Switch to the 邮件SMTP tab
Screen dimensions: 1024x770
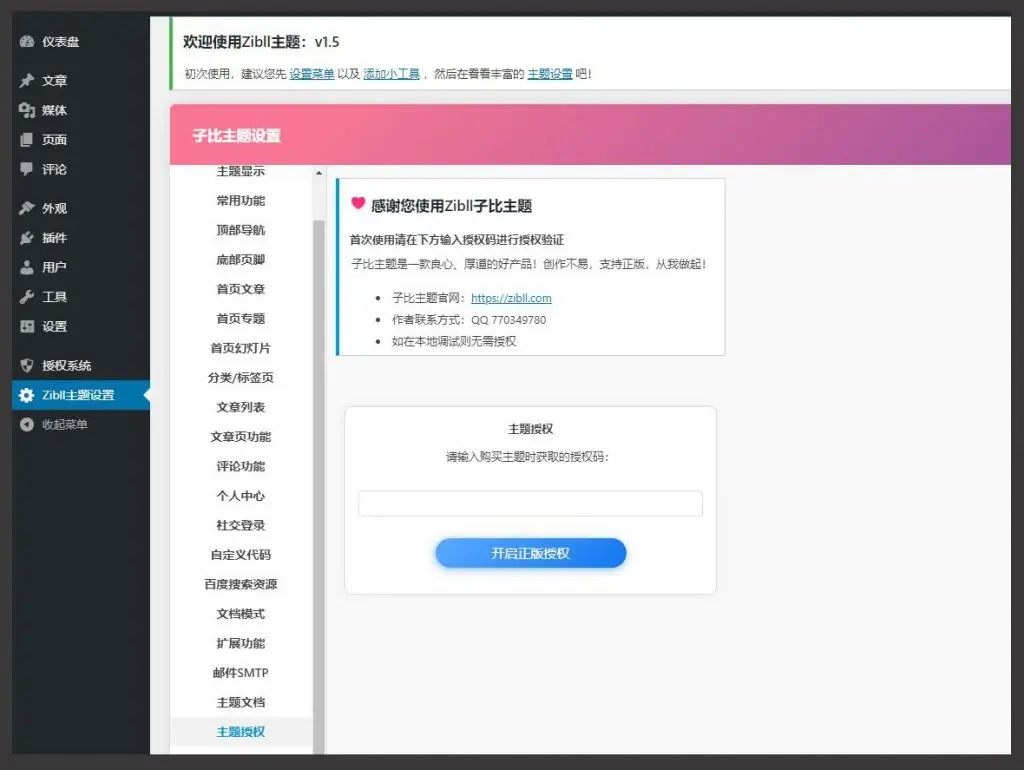(241, 673)
